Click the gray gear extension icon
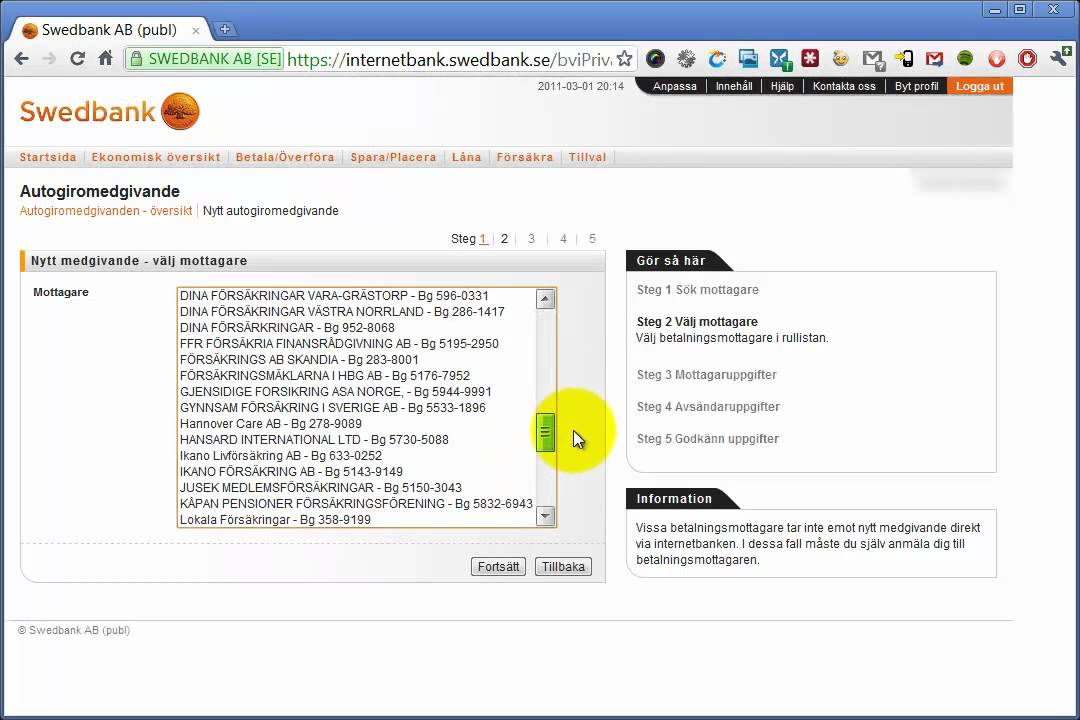The width and height of the screenshot is (1080, 720). [686, 59]
